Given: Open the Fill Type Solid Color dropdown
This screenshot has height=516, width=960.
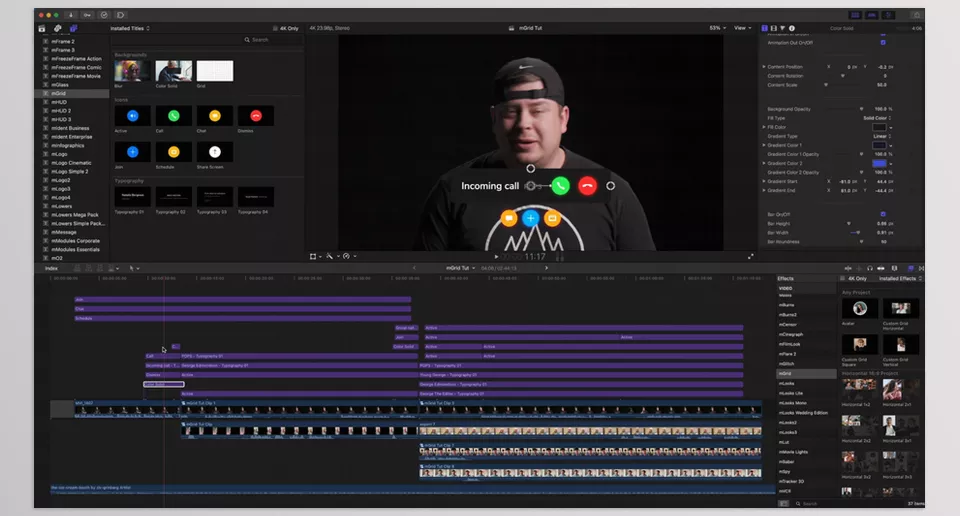Looking at the screenshot, I should tap(877, 118).
